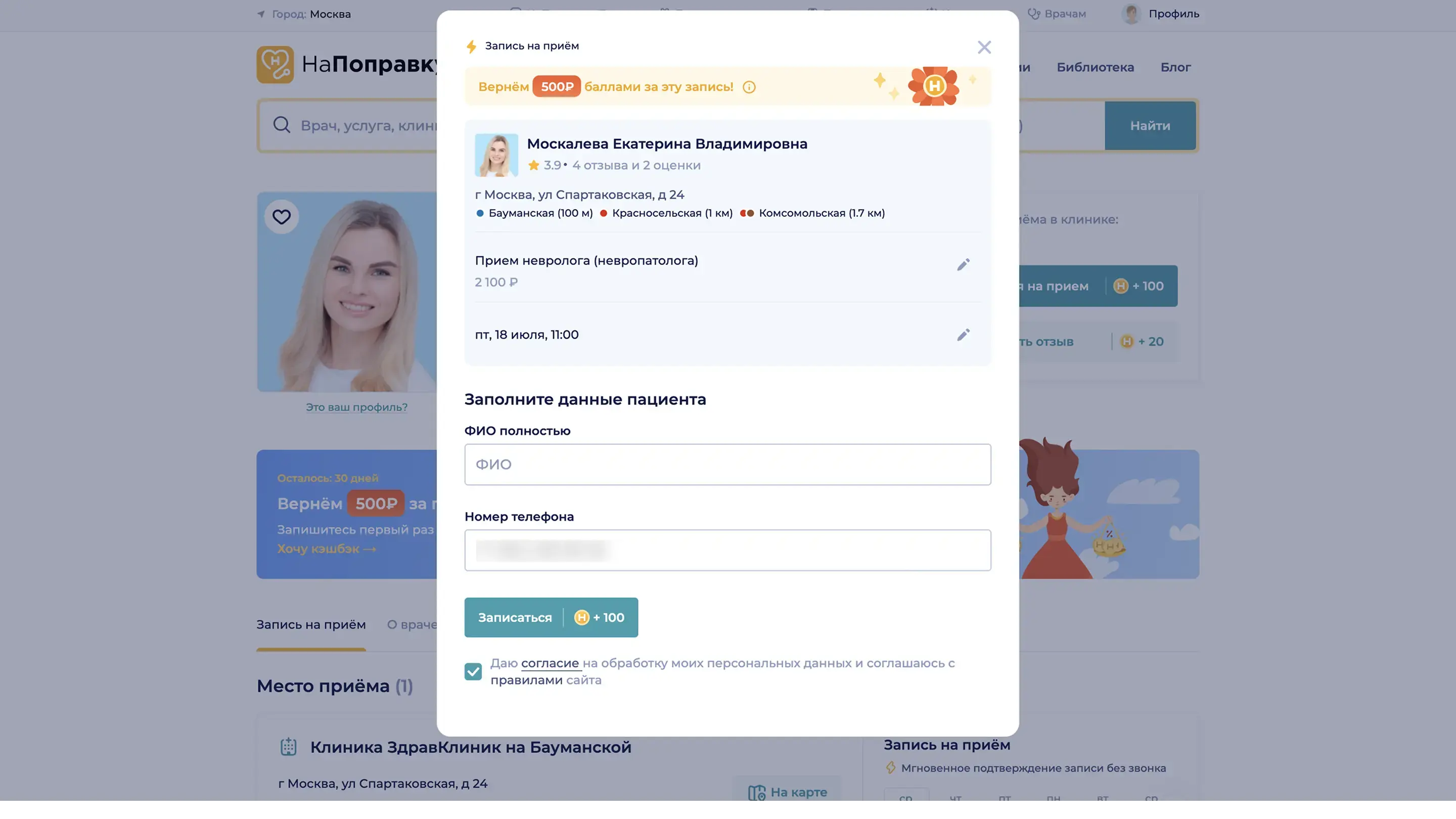The width and height of the screenshot is (1456, 819).
Task: Uncheck the personal data consent checkbox
Action: (x=473, y=671)
